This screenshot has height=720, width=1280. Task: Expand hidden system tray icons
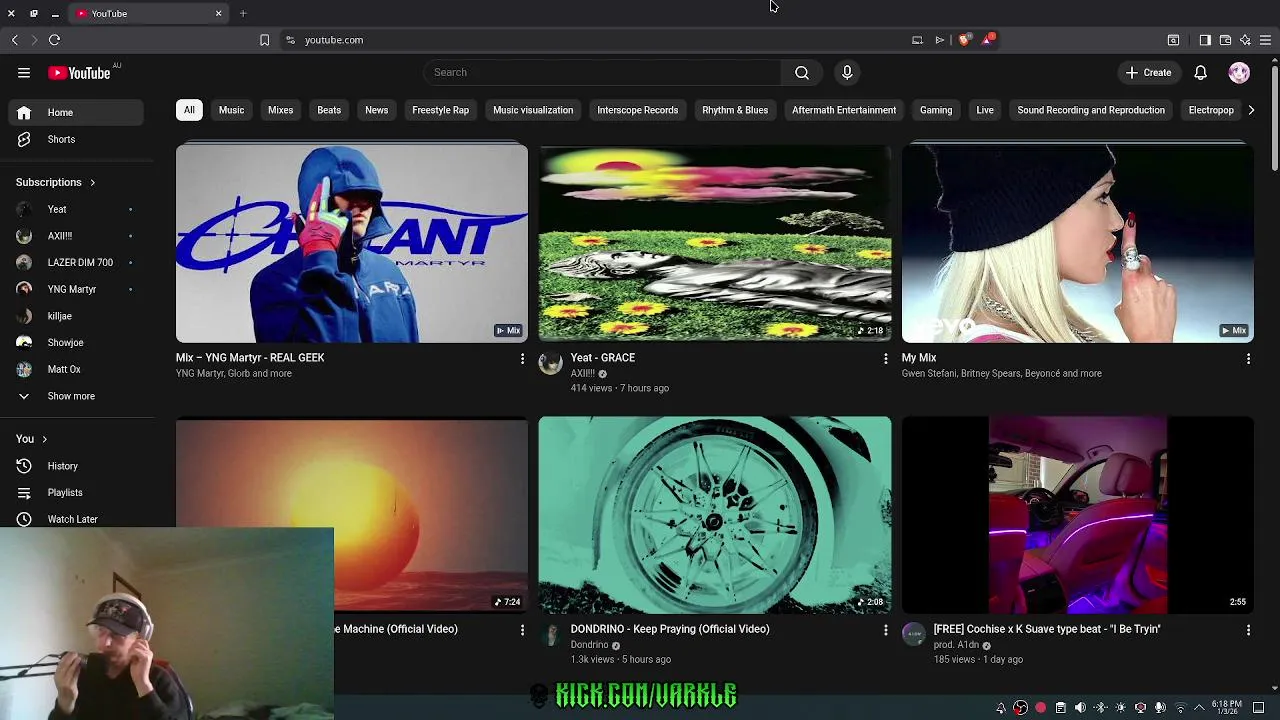pyautogui.click(x=1200, y=708)
